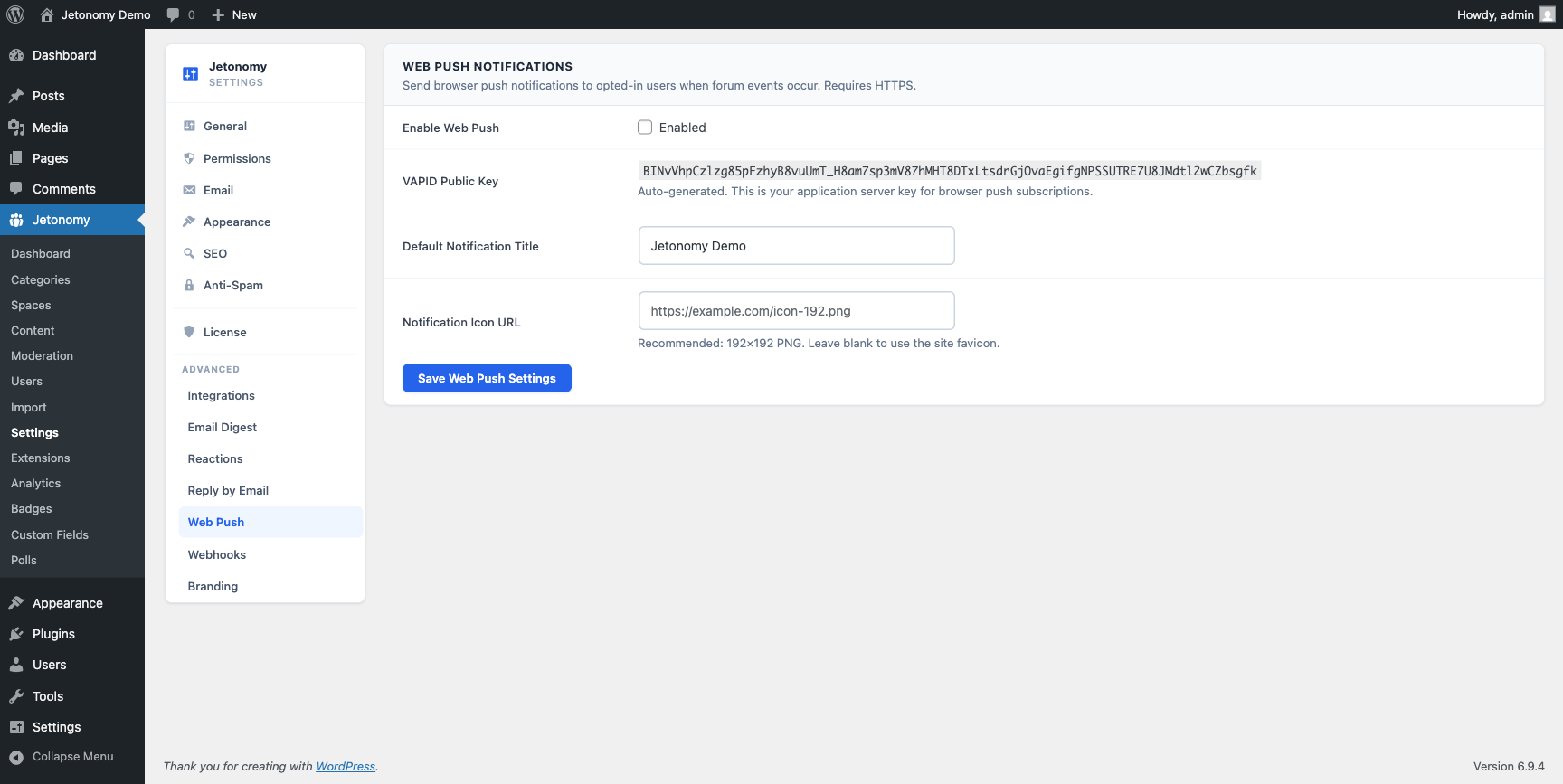This screenshot has width=1563, height=784.
Task: Click the VAPID Public Key value
Action: tap(950, 171)
